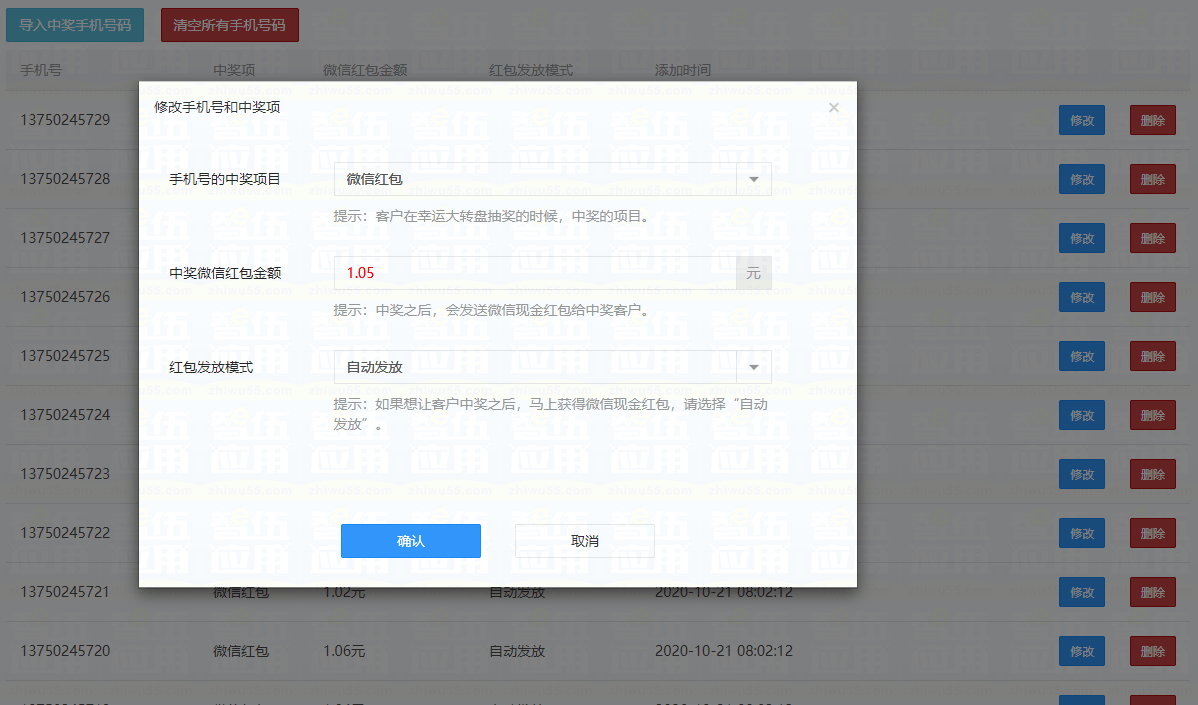
Task: Click 修改 for phone 13750245723
Action: click(x=1082, y=474)
